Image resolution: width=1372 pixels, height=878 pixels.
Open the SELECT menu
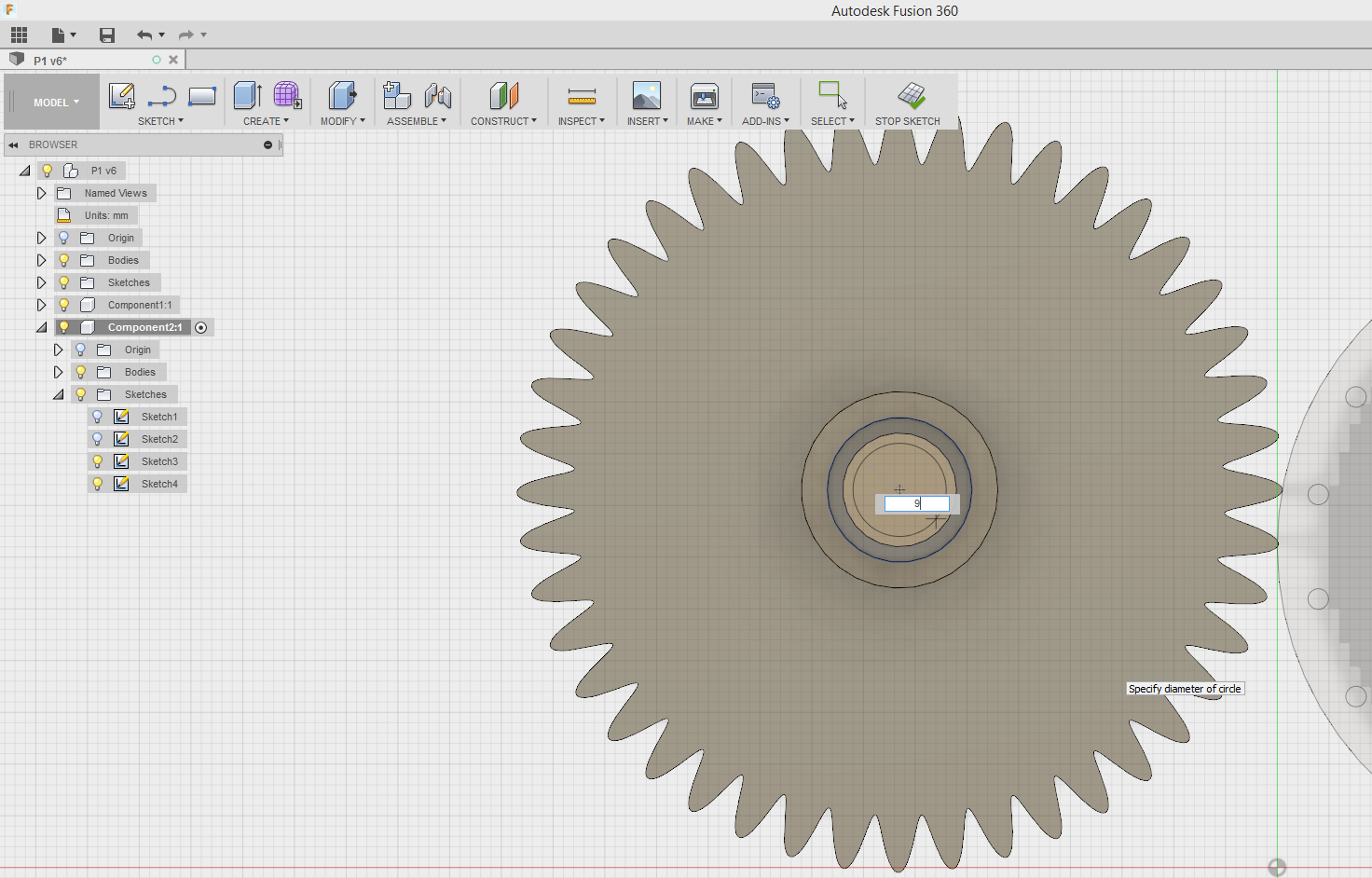832,121
